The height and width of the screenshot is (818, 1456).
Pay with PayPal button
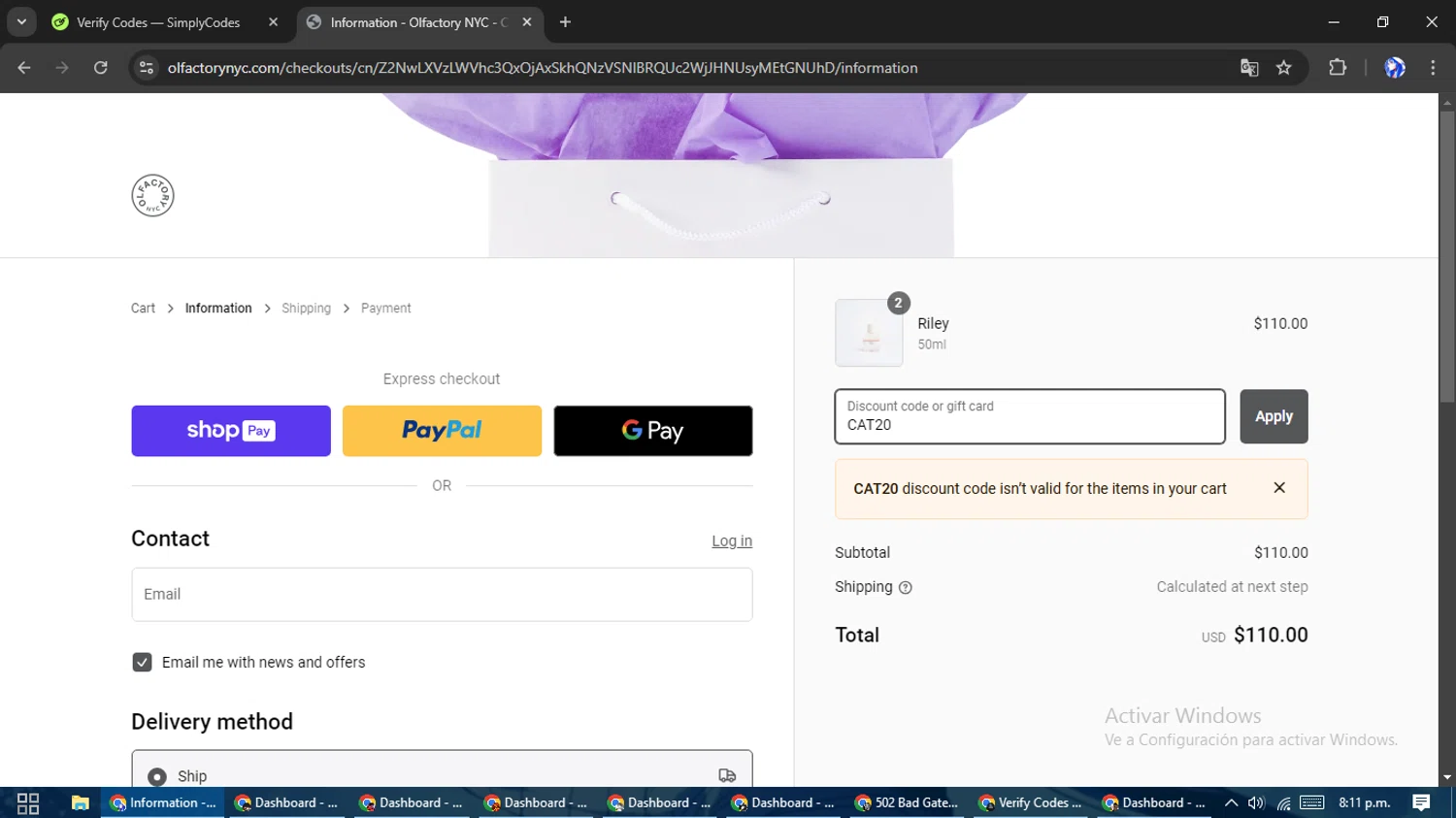[442, 431]
